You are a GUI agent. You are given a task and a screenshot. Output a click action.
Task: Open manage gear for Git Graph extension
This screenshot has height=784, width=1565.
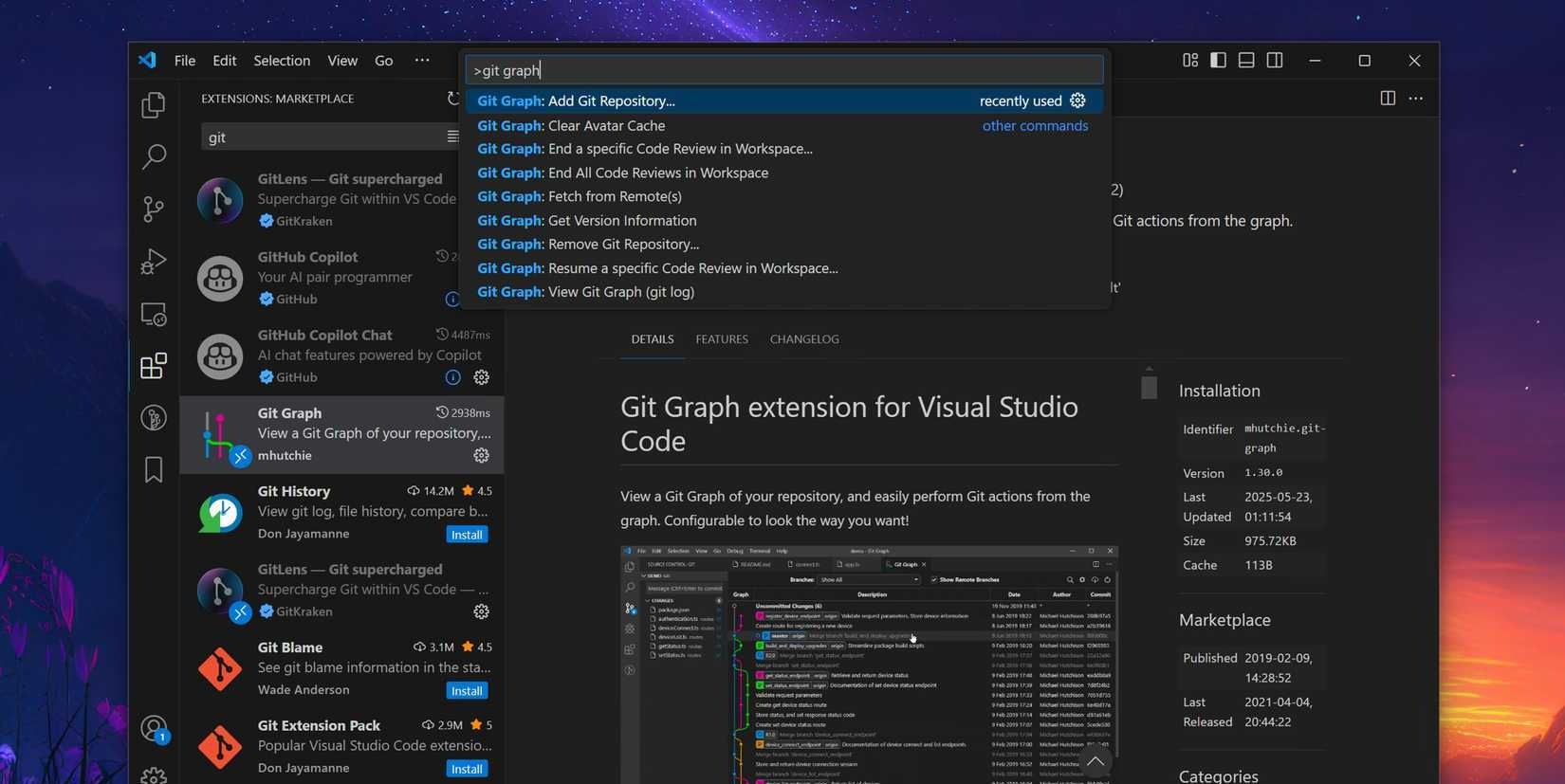[x=482, y=455]
